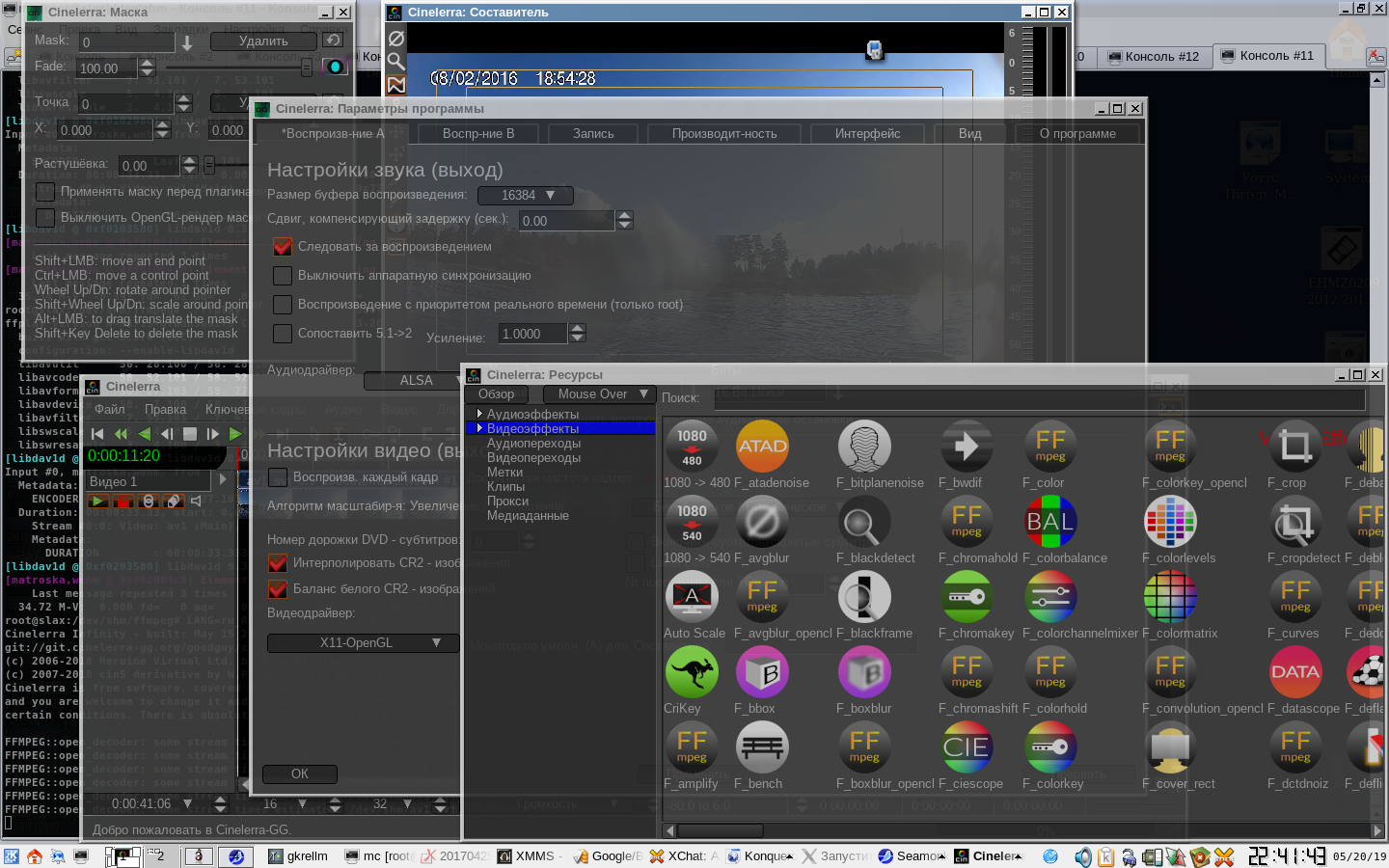Click the forward play button in Cinelerra window
The height and width of the screenshot is (868, 1389).
(235, 434)
